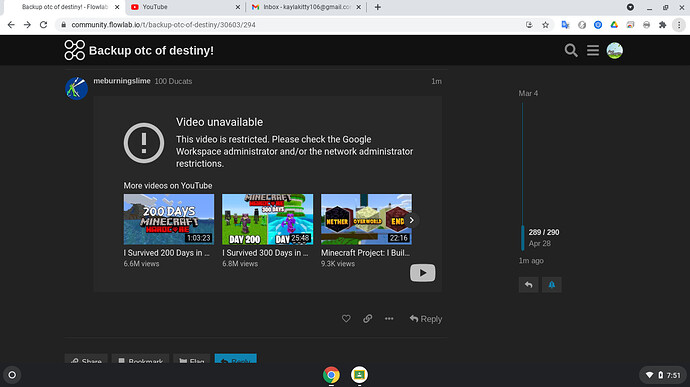690x387 pixels.
Task: Open the meburningslime username link
Action: (122, 81)
